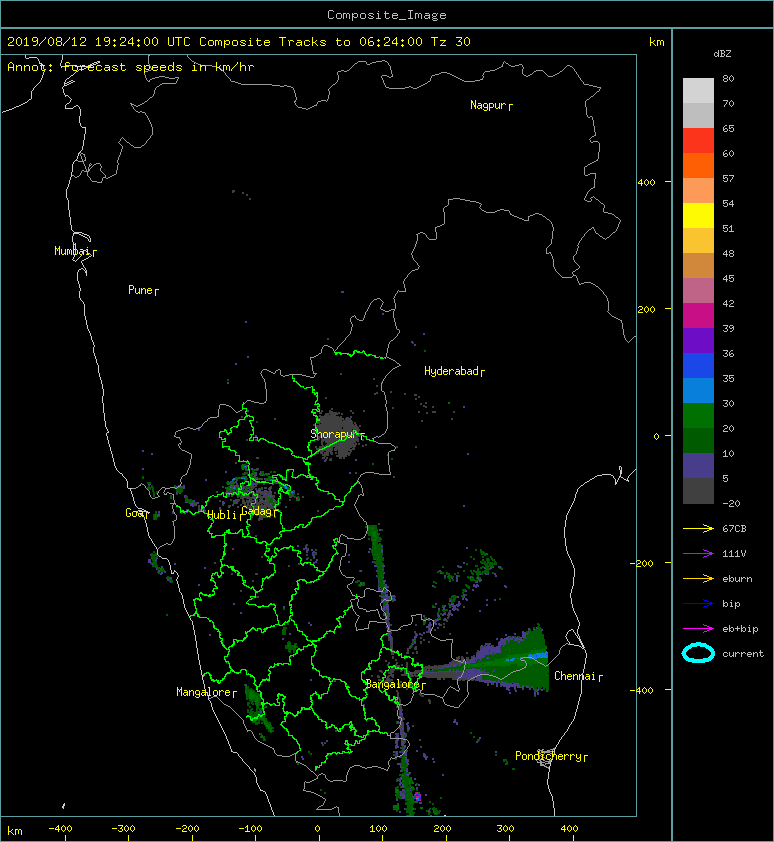Click the eb+bip legend label
Viewport: 774px width, 842px height.
(x=740, y=629)
